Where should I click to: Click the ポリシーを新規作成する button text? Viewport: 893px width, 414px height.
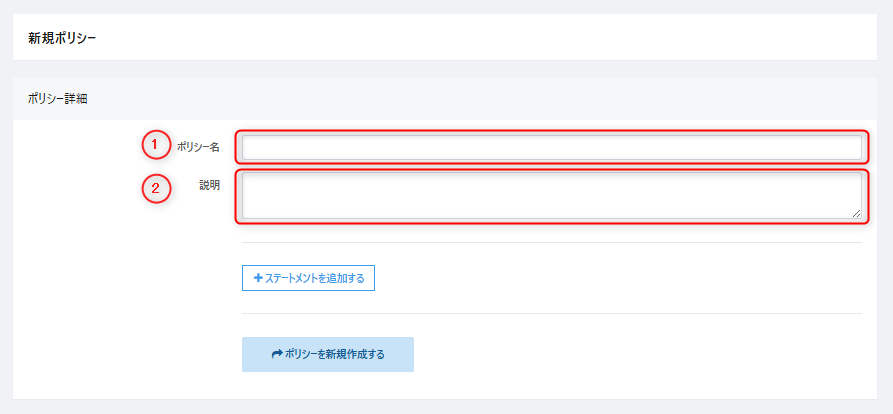point(335,354)
